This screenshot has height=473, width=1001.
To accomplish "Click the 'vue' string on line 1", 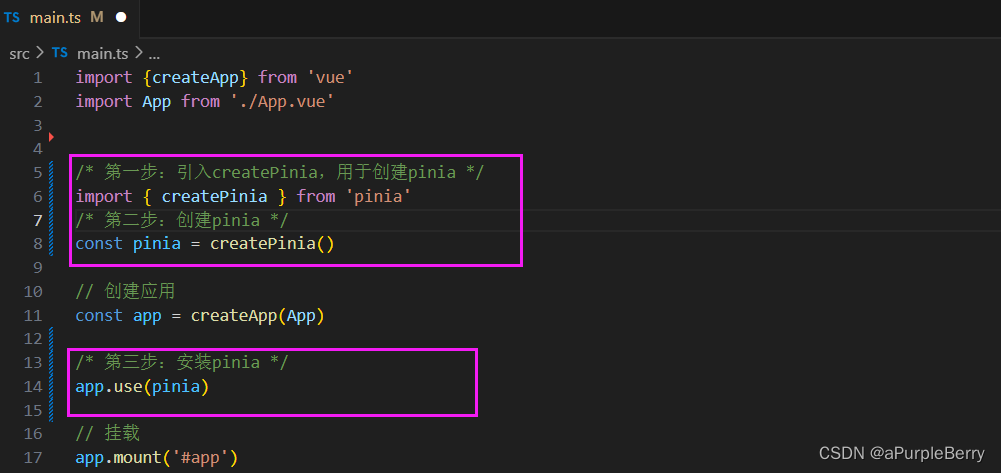I will click(x=330, y=78).
